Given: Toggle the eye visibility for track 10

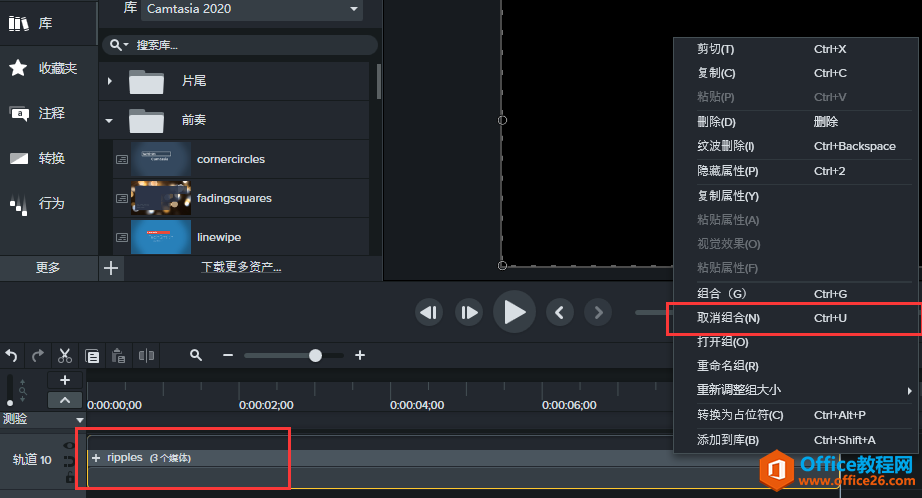Looking at the screenshot, I should 69,445.
